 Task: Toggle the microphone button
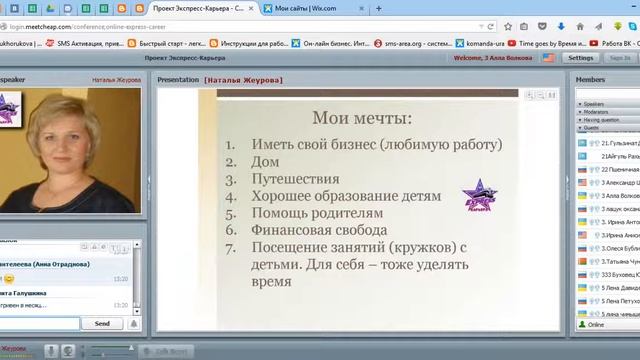click(51, 351)
